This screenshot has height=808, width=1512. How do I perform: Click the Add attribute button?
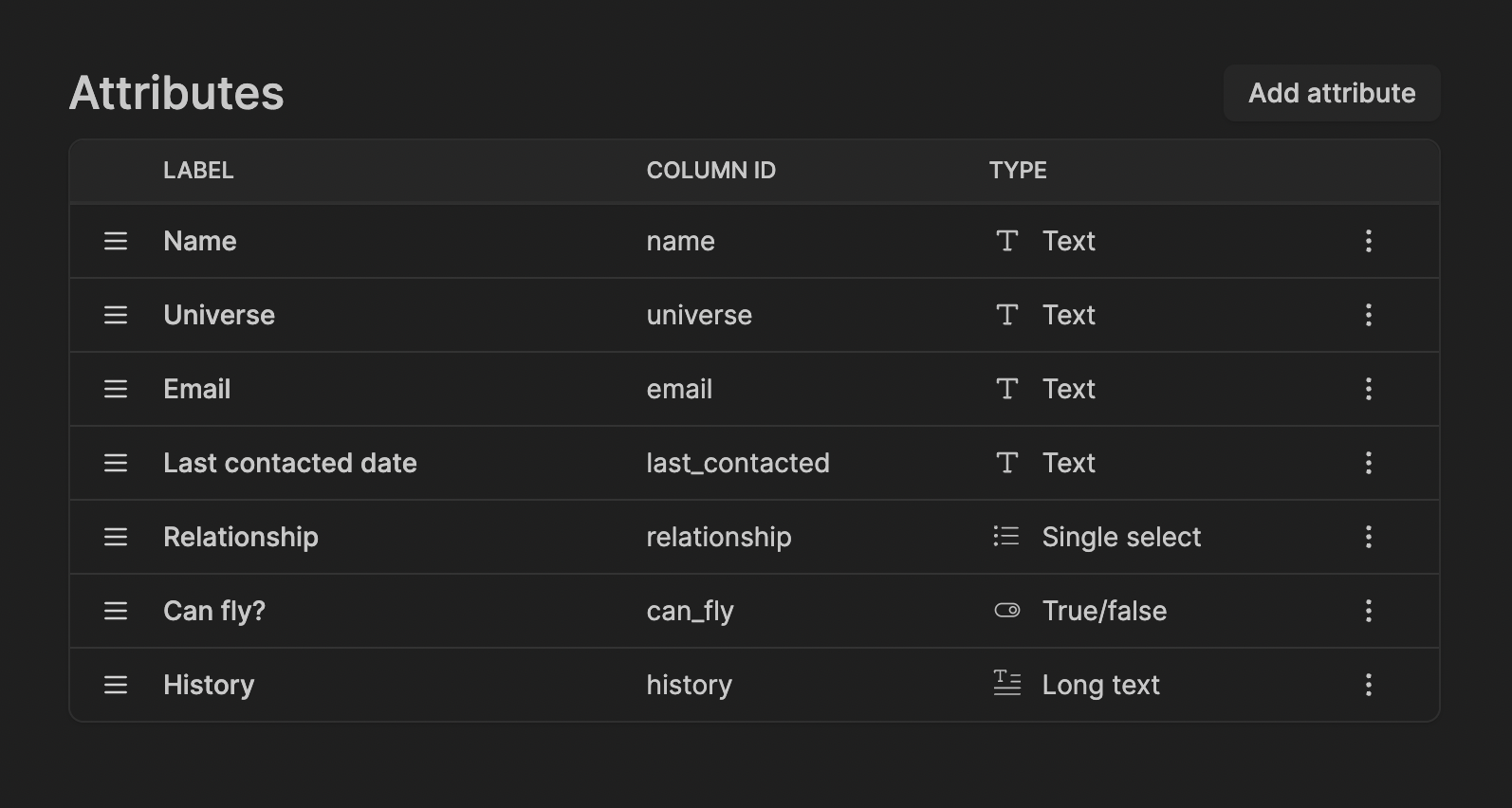1332,93
